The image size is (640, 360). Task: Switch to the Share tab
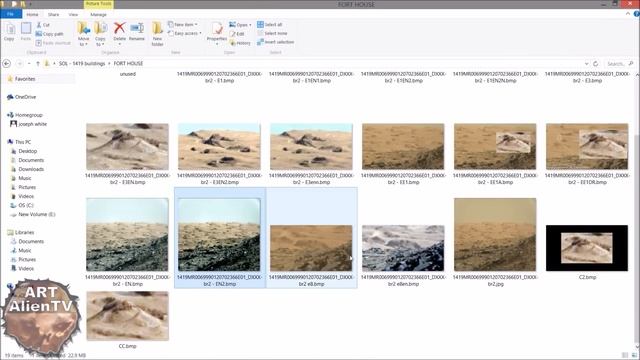[x=53, y=14]
